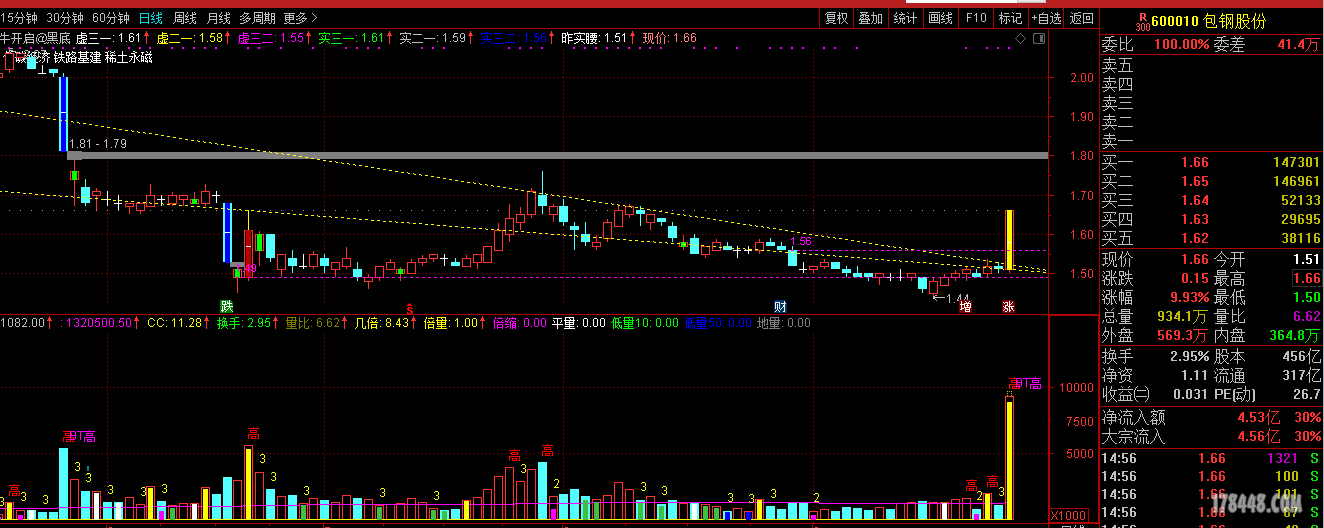Click the tallest yellow volume bar
Image resolution: width=1324 pixels, height=528 pixels.
(x=1010, y=458)
